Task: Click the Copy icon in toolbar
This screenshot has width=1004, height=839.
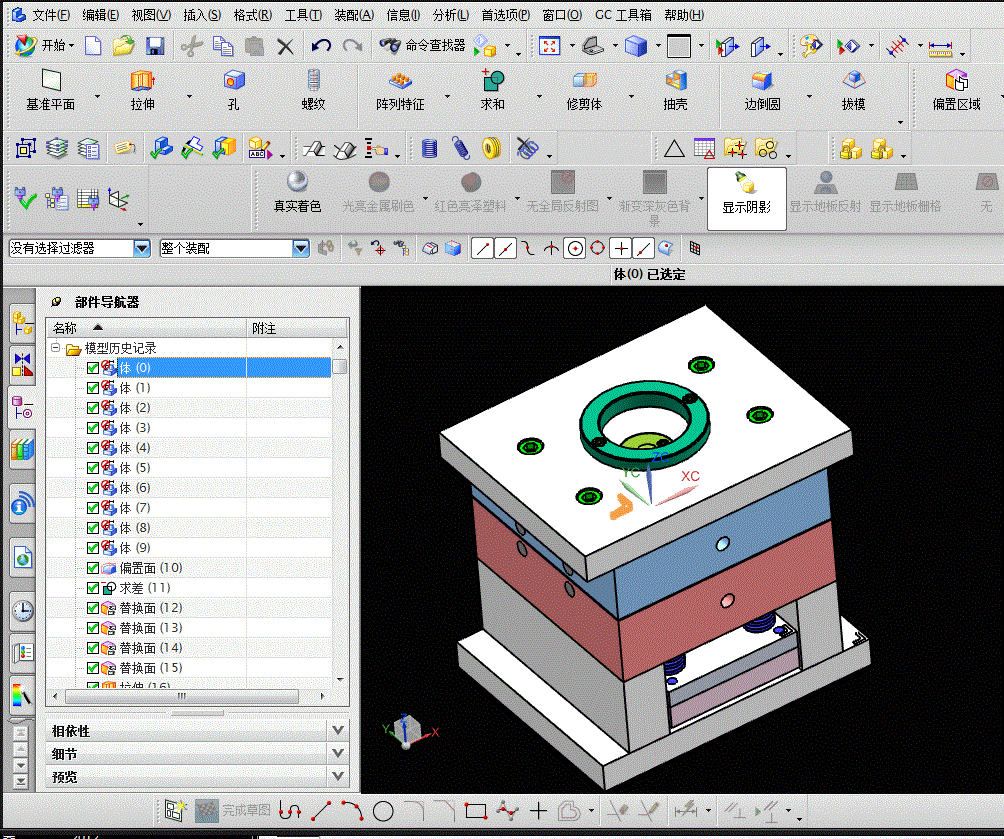Action: tap(223, 46)
